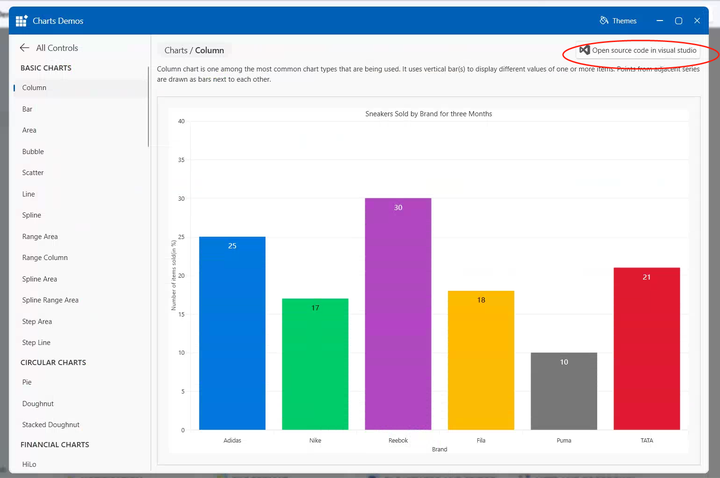Screen dimensions: 720x478
Task: Click the Themes label in title bar
Action: pyautogui.click(x=624, y=21)
